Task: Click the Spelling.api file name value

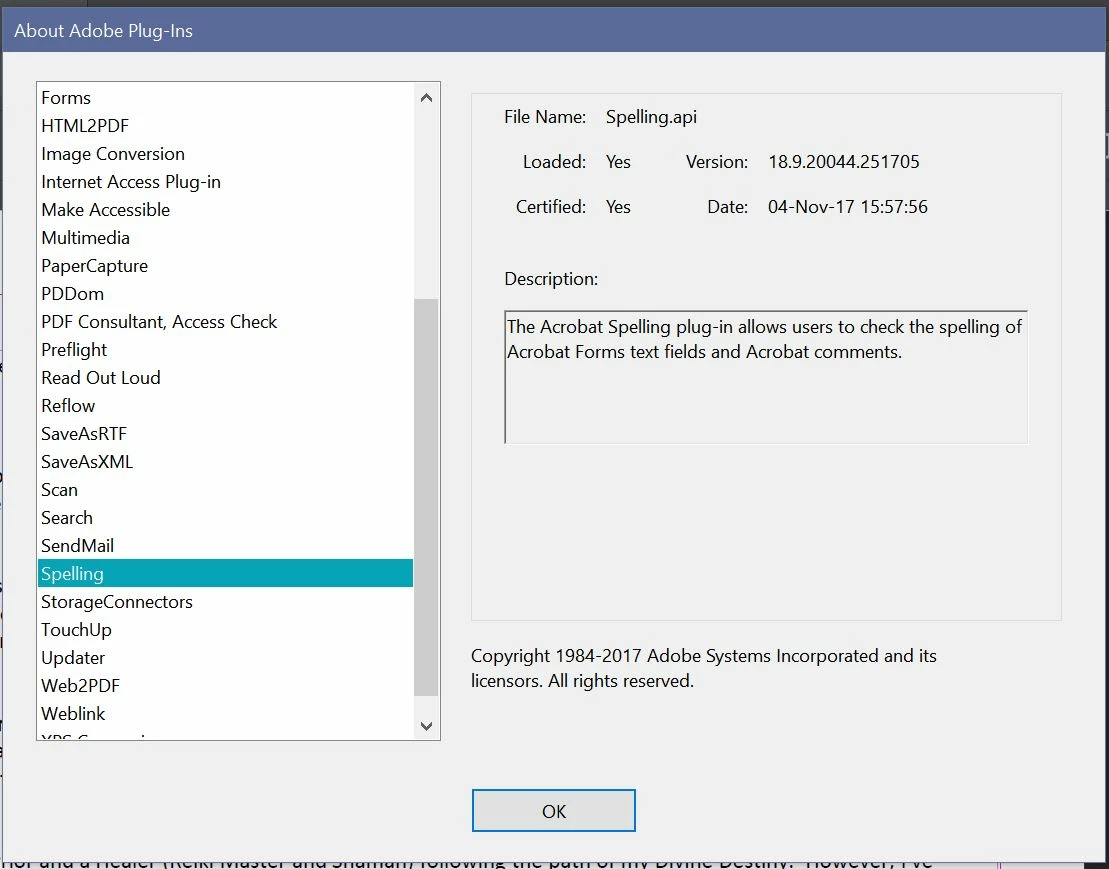Action: point(651,117)
